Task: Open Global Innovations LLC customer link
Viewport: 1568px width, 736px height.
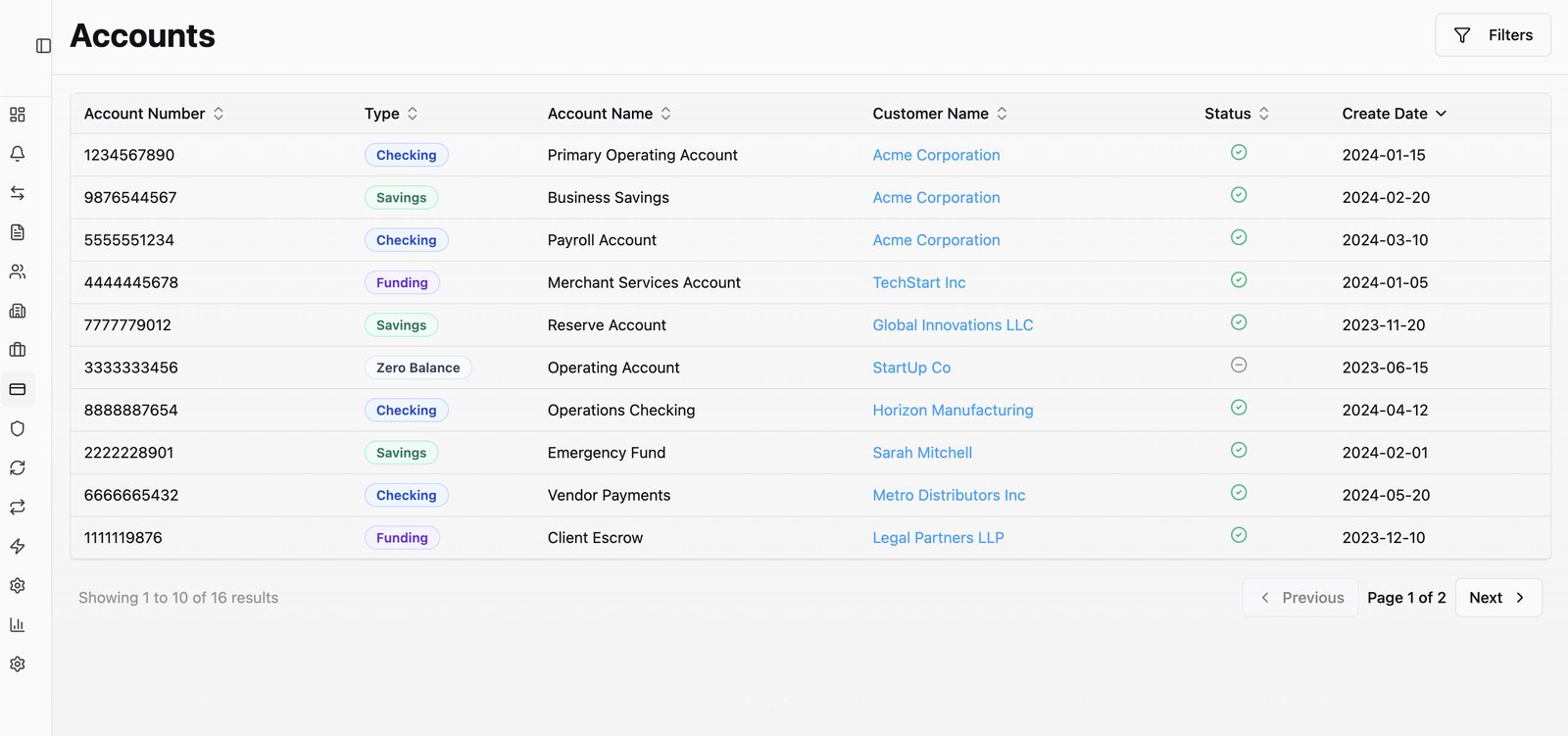Action: [953, 325]
